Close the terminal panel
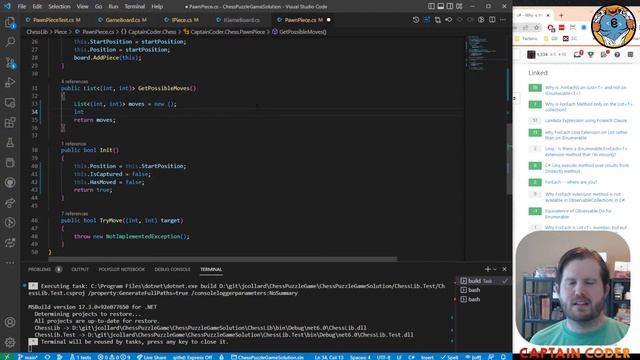Image resolution: width=640 pixels, height=360 pixels. point(504,269)
